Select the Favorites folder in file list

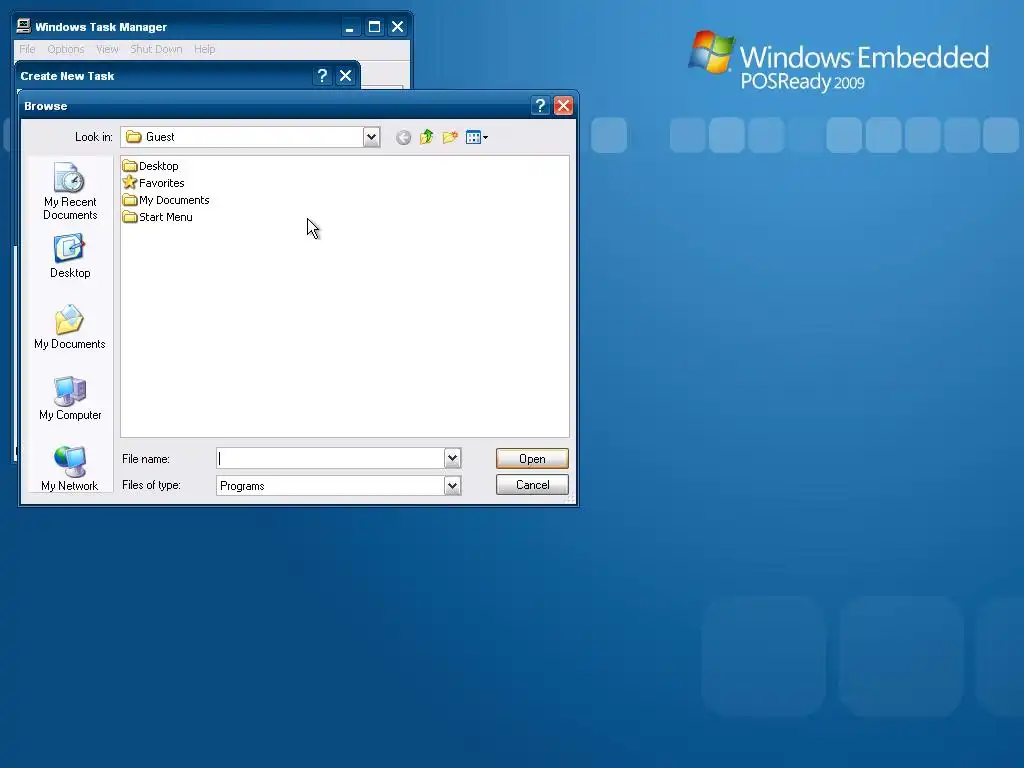click(x=153, y=183)
